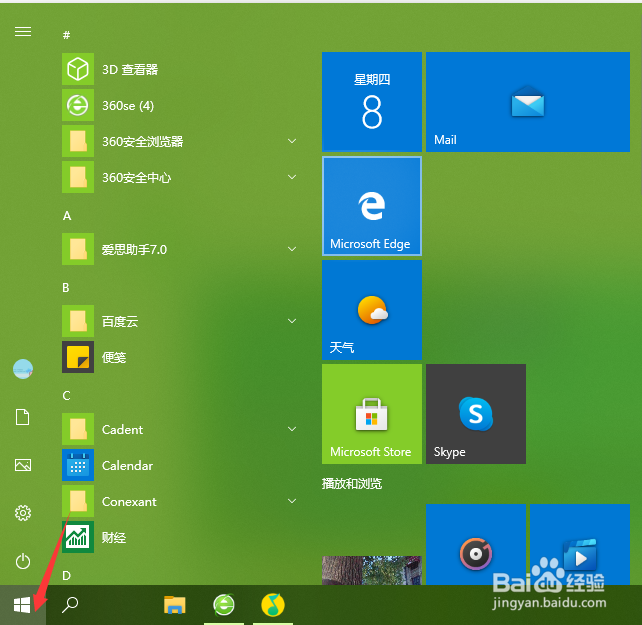
Task: Click the # section header
Action: [66, 35]
